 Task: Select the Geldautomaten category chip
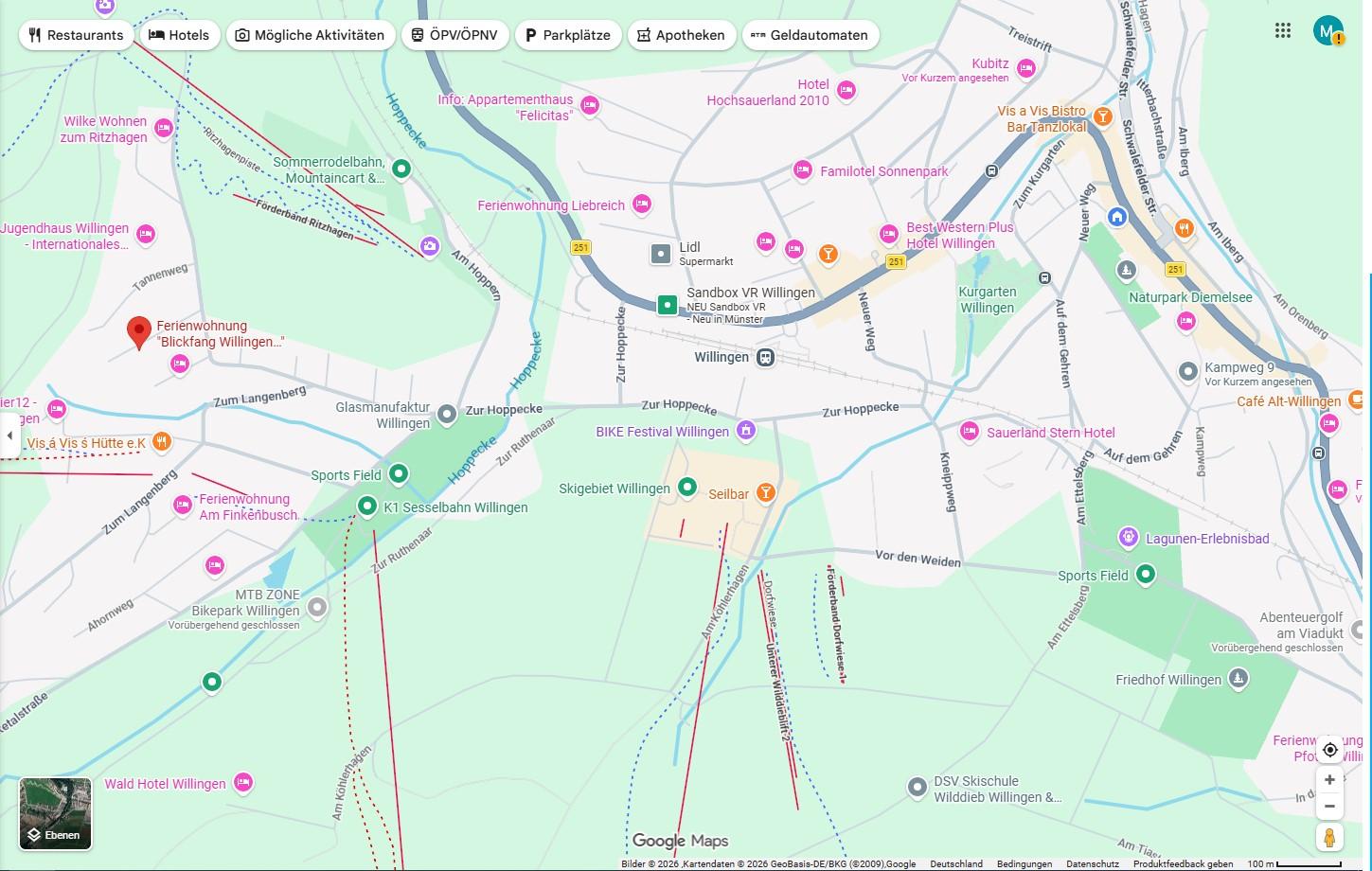(x=810, y=35)
